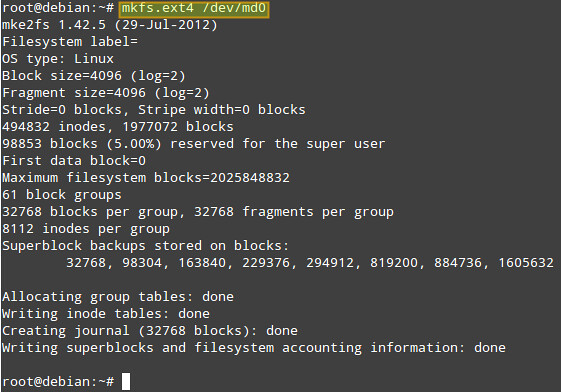Click the highlighted mkfs.ext4 /dev/md0 command
Image resolution: width=561 pixels, height=392 pixels.
pos(194,9)
